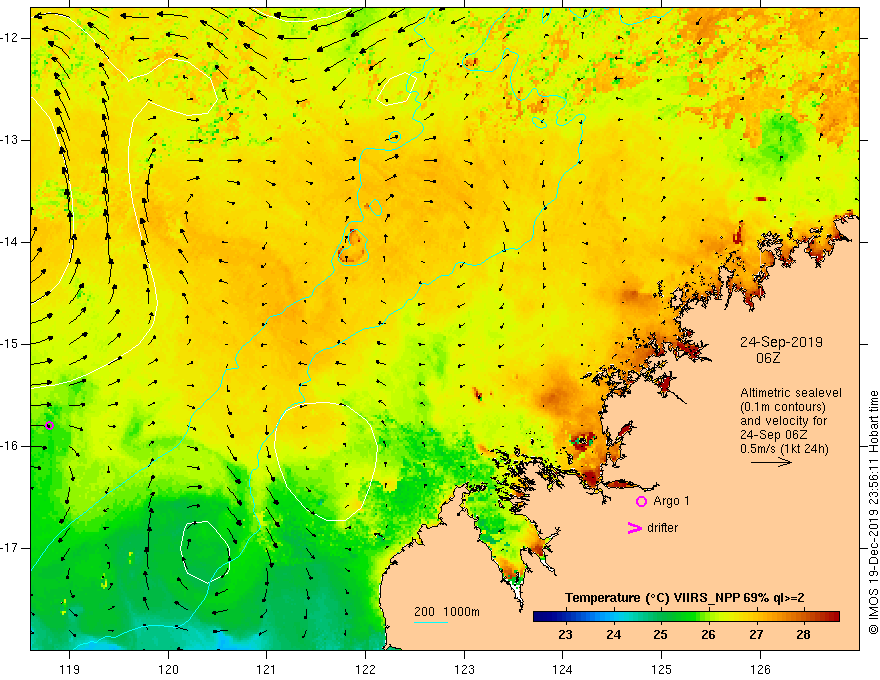Click the 'drifter' legend label
This screenshot has width=880, height=680.
click(x=662, y=528)
